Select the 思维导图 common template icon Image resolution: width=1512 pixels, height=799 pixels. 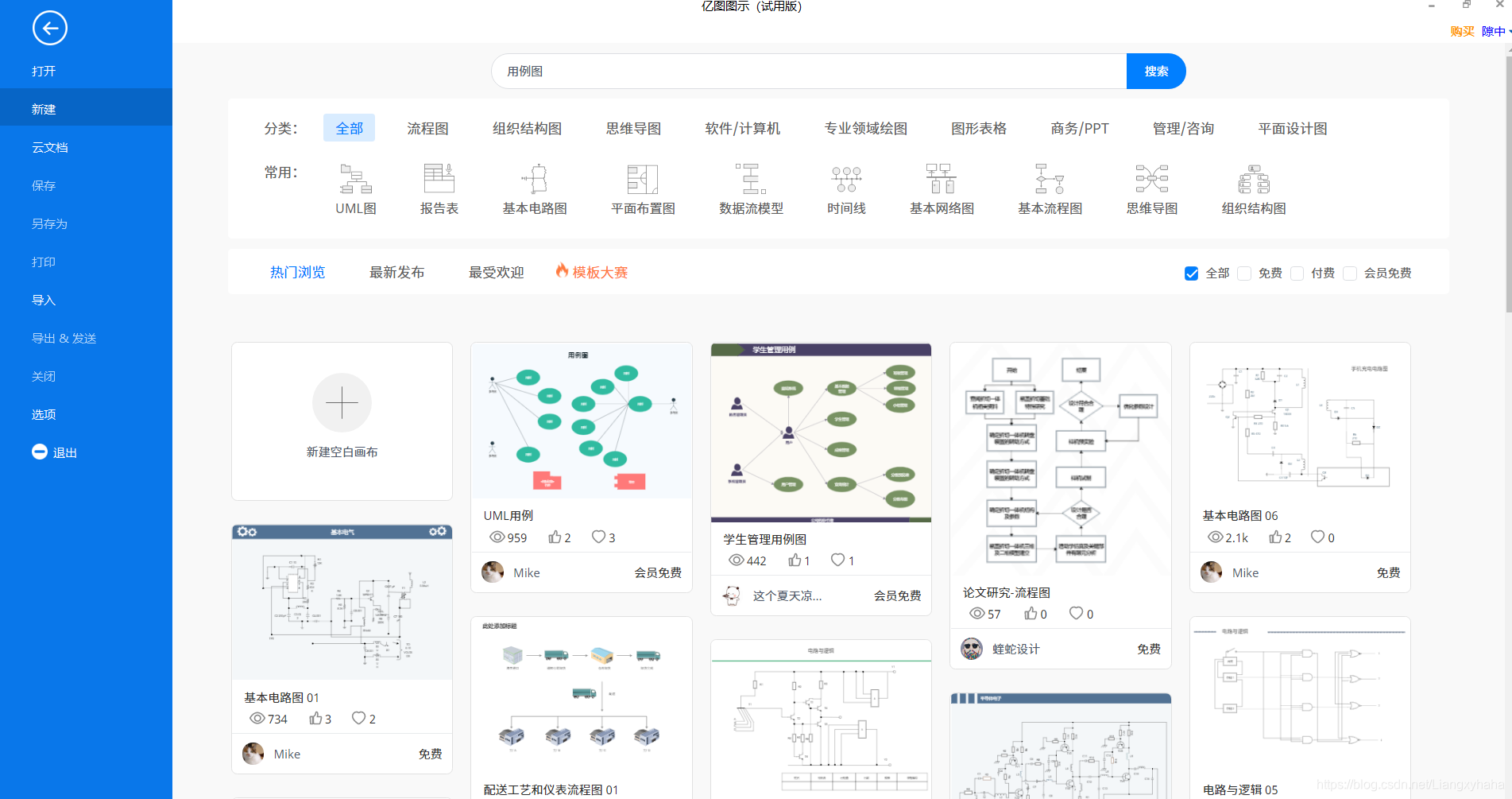click(1151, 179)
